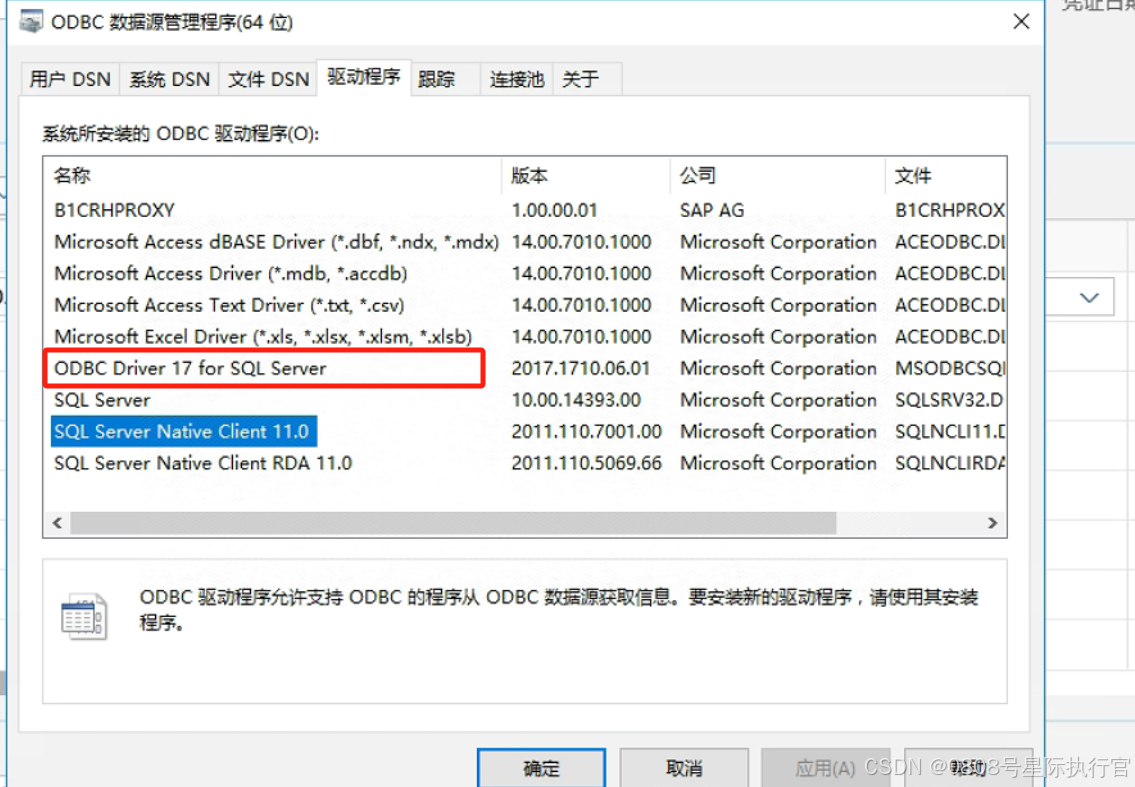Viewport: 1135px width, 787px height.
Task: Click the 帮助 button
Action: pos(968,768)
